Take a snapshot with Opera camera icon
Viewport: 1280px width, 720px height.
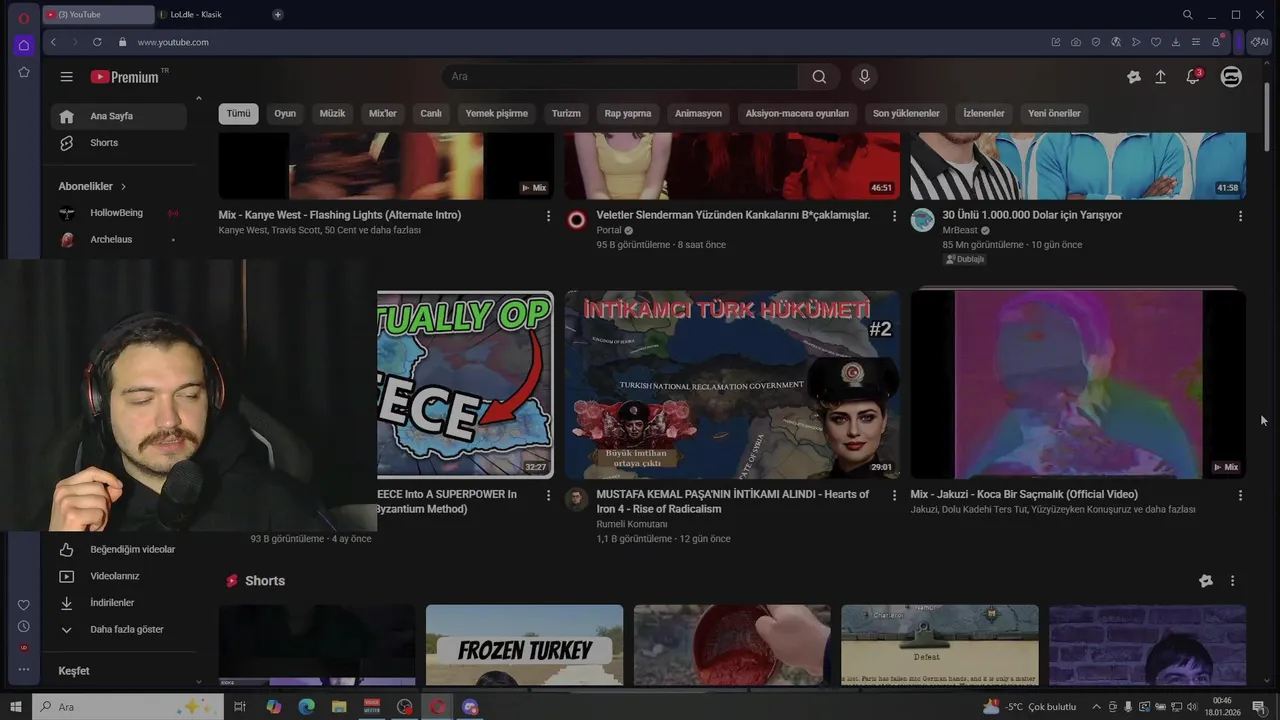pos(1075,42)
